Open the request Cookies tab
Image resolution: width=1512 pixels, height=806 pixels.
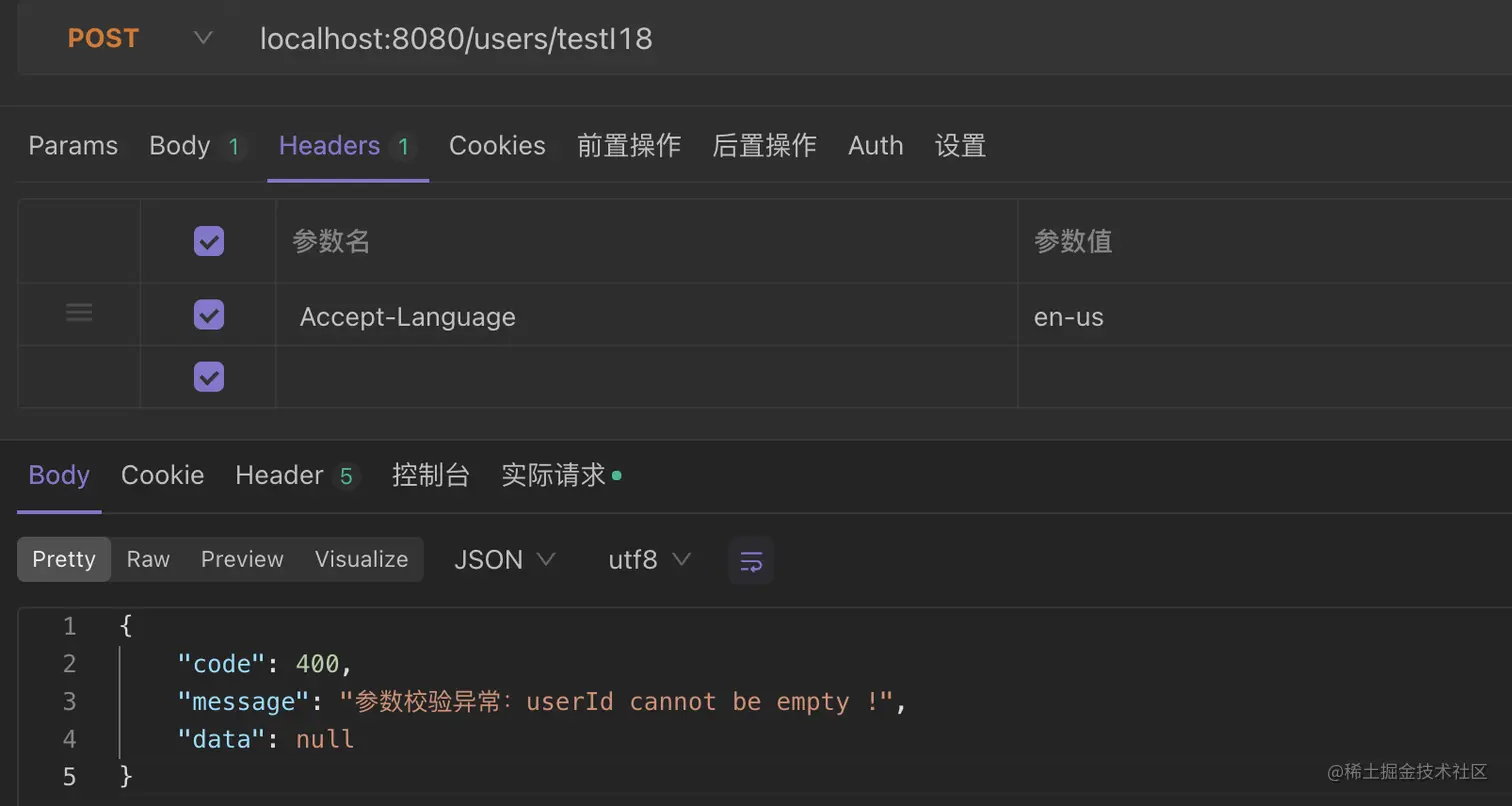[x=497, y=146]
